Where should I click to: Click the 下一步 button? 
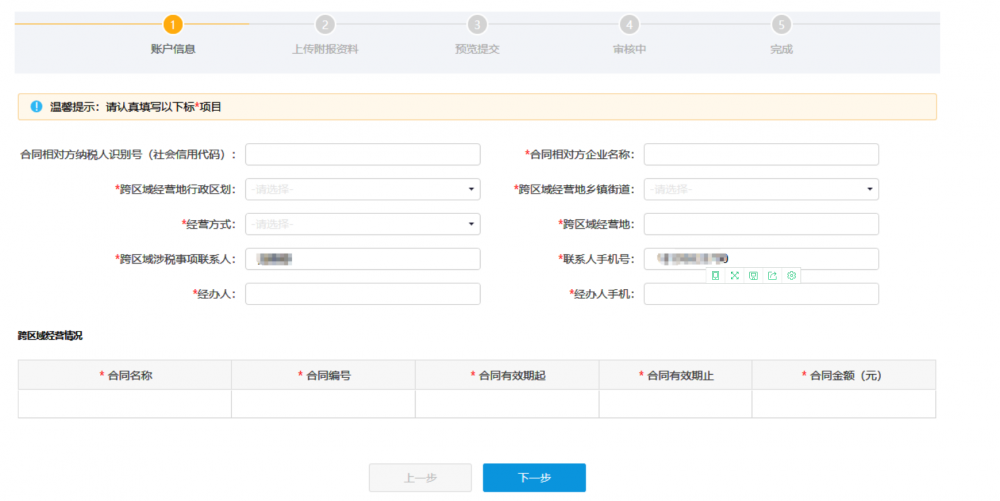[x=534, y=478]
